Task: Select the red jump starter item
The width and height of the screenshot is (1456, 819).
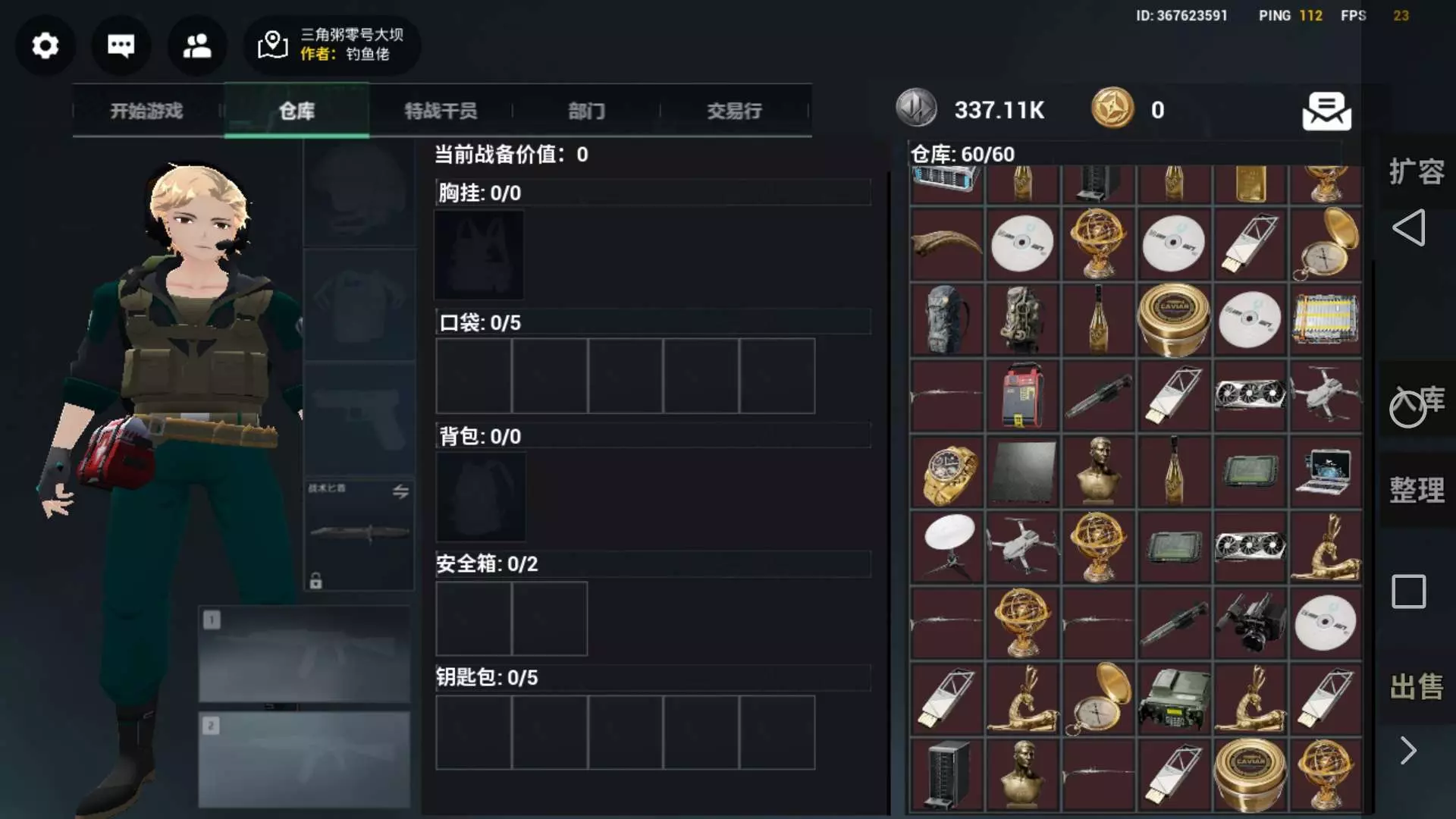Action: (x=1022, y=396)
